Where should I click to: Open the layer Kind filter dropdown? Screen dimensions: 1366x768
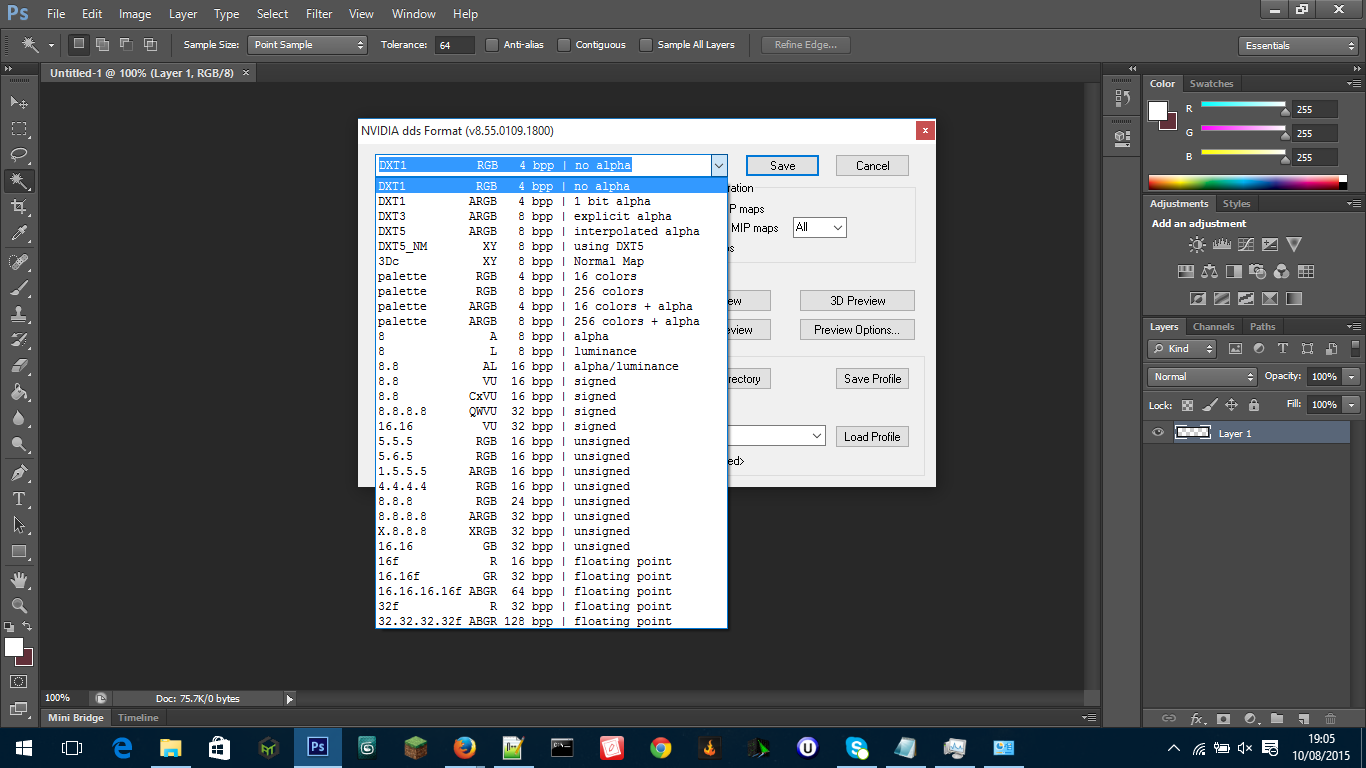(1182, 349)
